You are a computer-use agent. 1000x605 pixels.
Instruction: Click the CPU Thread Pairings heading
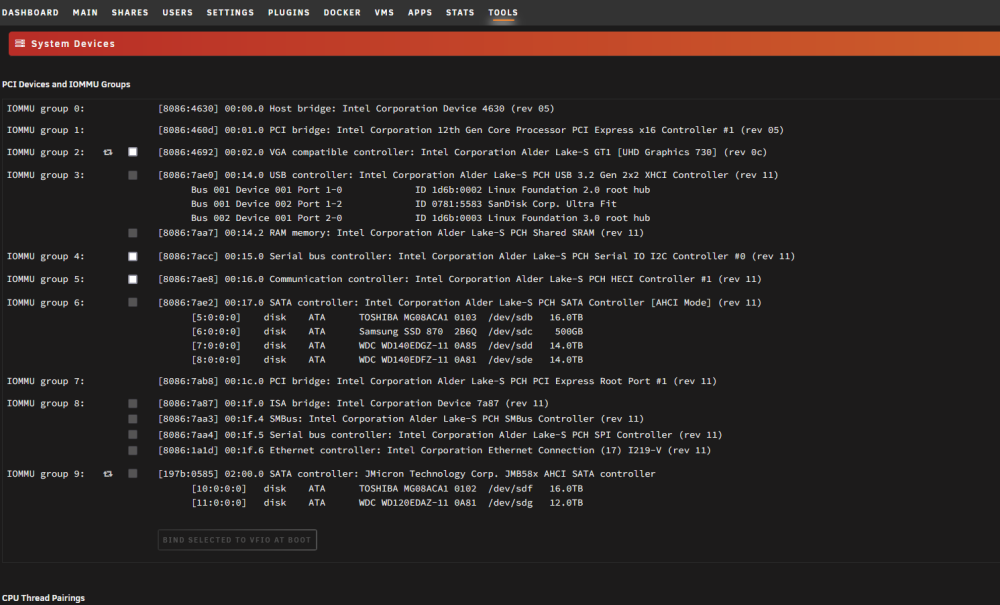point(43,598)
